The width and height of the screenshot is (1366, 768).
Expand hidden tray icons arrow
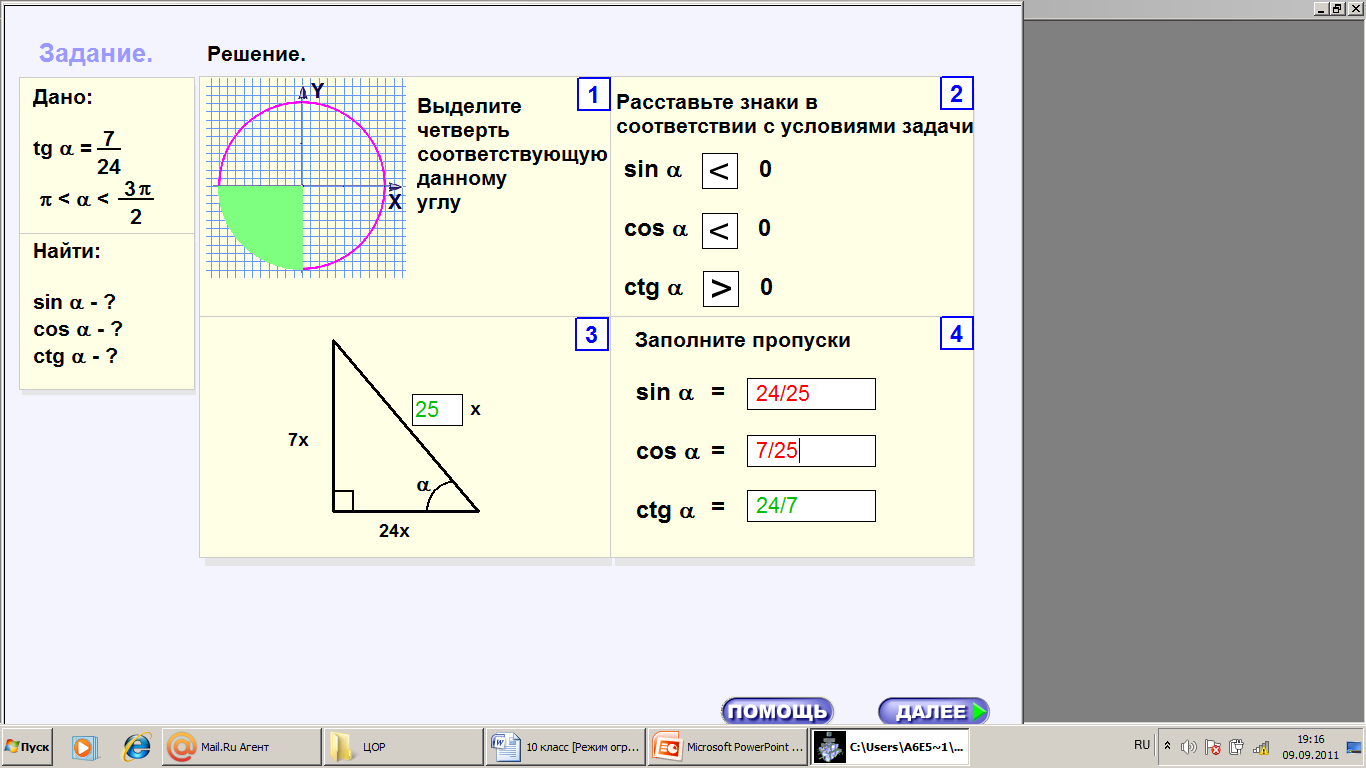[1167, 746]
